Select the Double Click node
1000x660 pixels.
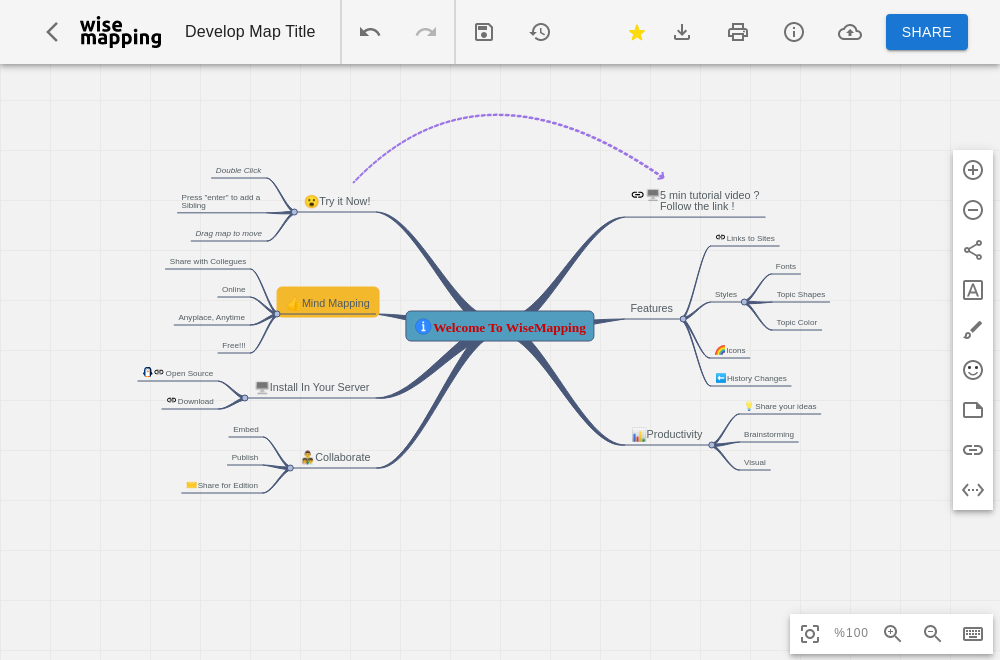click(239, 170)
